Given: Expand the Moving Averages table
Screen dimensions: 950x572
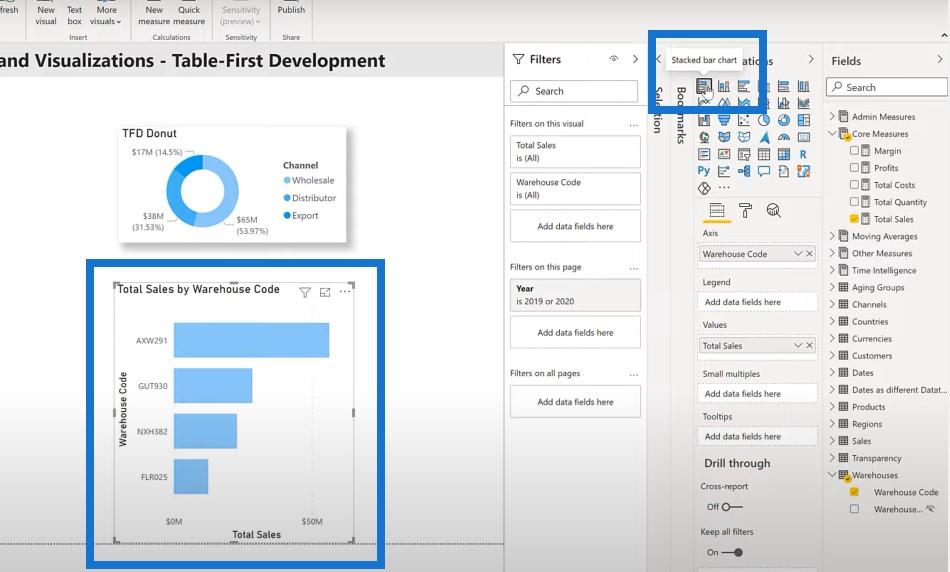Looking at the screenshot, I should (x=832, y=236).
